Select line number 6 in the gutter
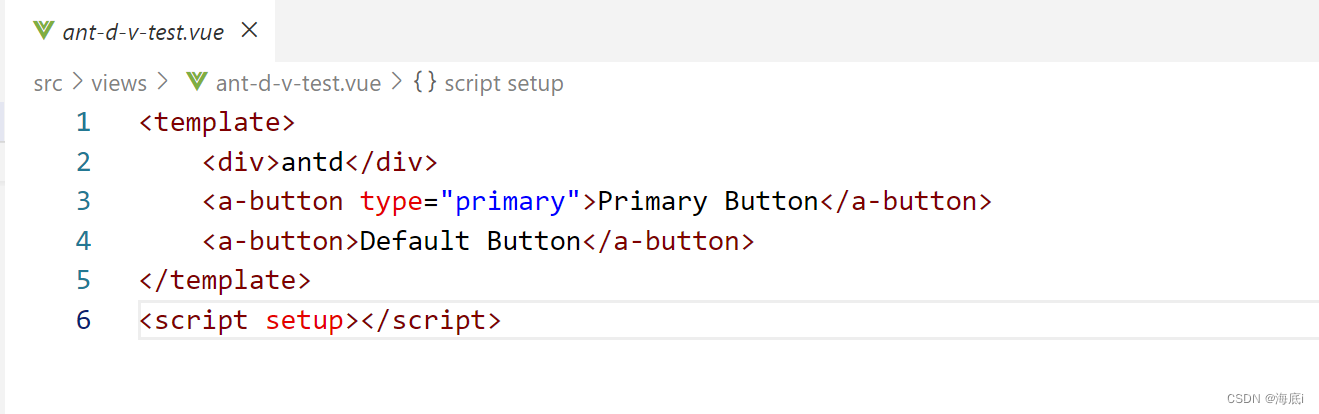Image resolution: width=1319 pixels, height=414 pixels. point(83,320)
